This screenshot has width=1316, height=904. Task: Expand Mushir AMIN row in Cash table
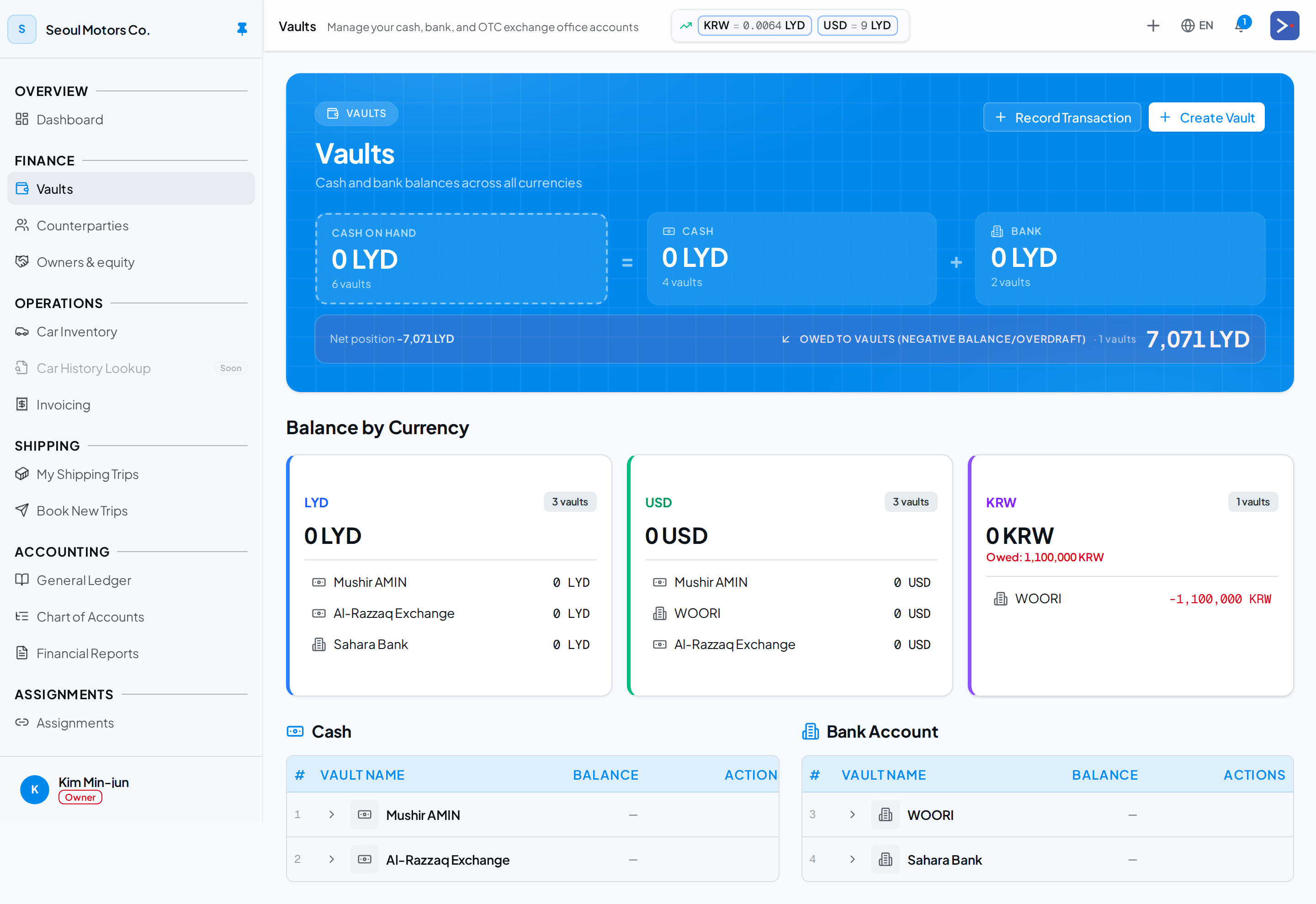tap(331, 814)
